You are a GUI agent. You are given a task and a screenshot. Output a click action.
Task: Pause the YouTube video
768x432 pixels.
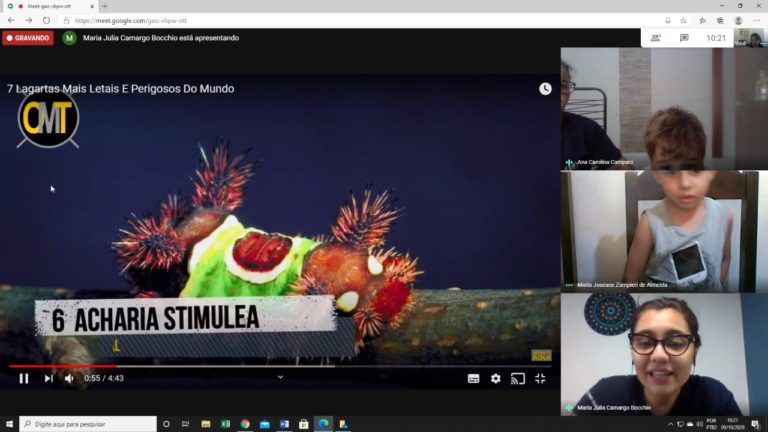(x=24, y=378)
